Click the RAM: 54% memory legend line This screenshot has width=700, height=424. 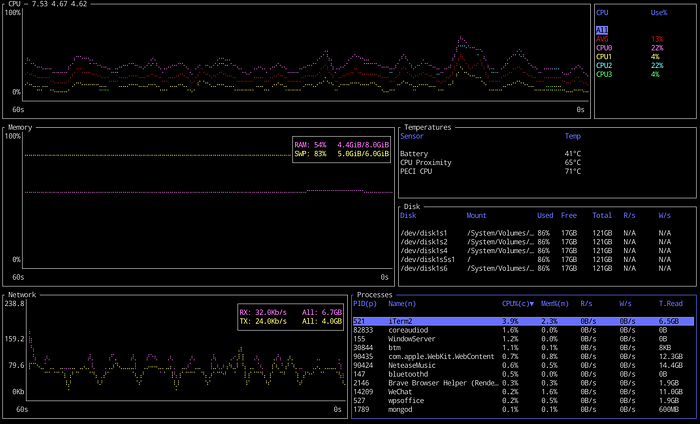tap(342, 145)
